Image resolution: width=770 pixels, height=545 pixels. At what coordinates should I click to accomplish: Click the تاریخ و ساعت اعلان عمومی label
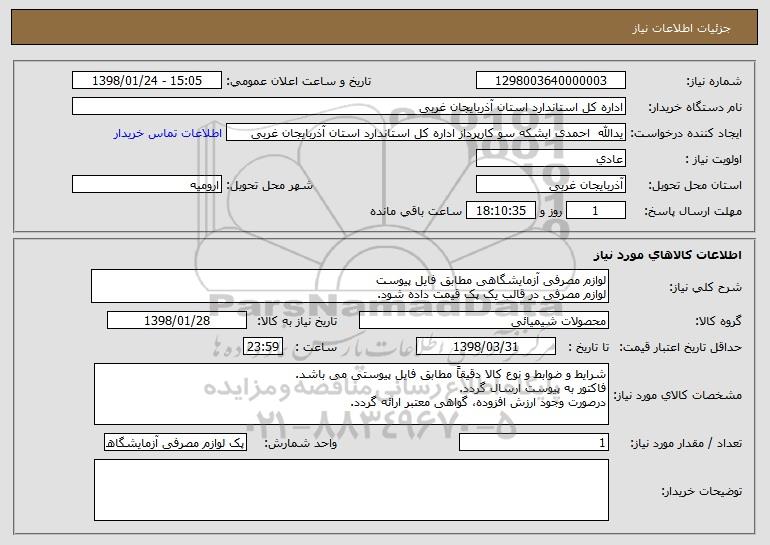(299, 81)
